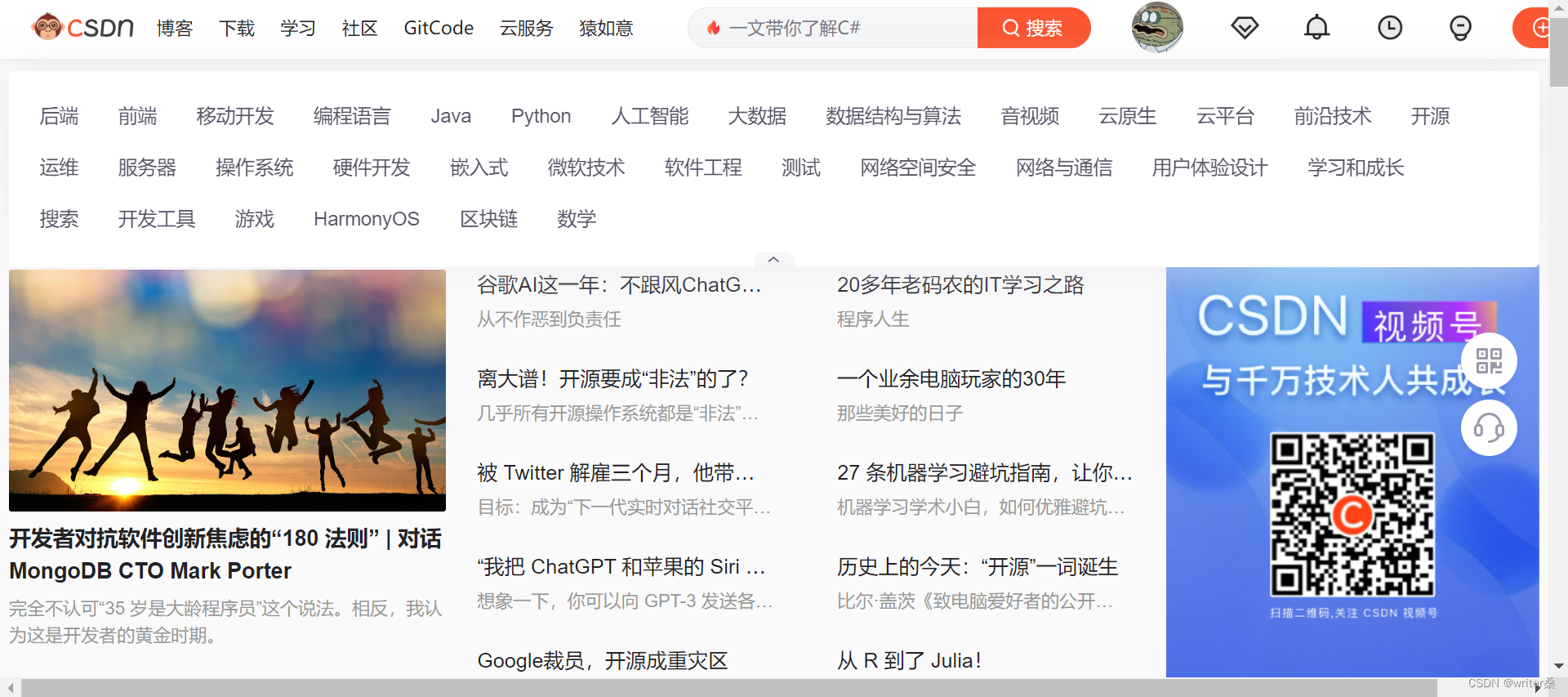The height and width of the screenshot is (697, 1568).
Task: Select the 运维 category
Action: 59,168
